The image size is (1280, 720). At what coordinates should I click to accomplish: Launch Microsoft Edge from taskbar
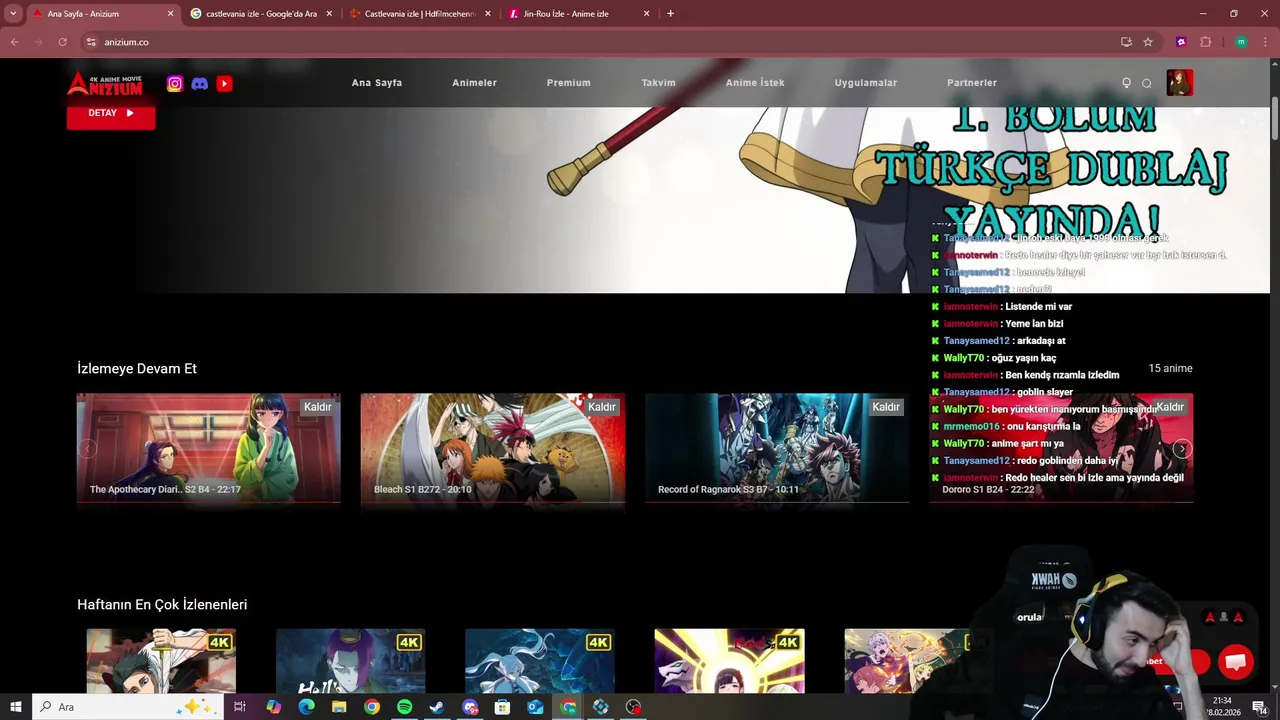click(x=306, y=707)
